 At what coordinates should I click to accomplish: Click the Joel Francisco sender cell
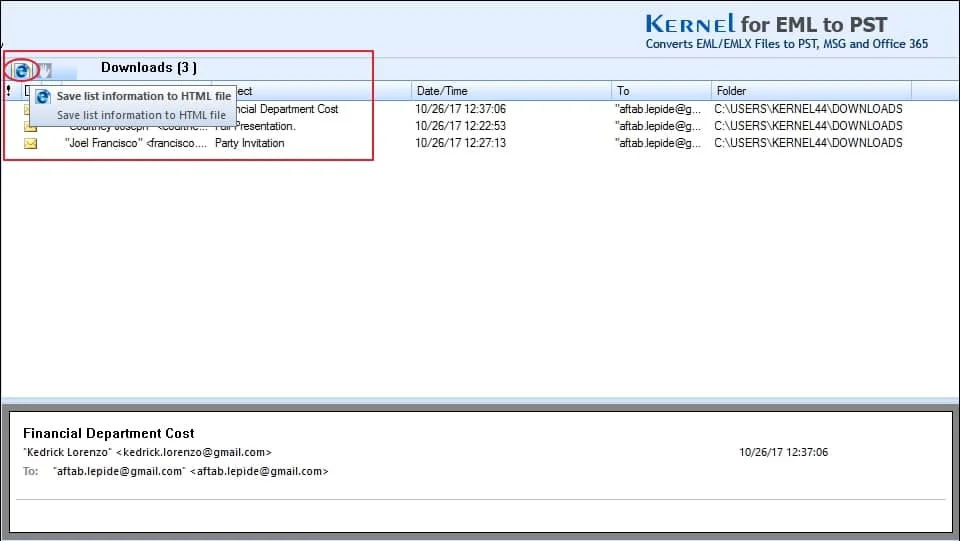[x=136, y=143]
